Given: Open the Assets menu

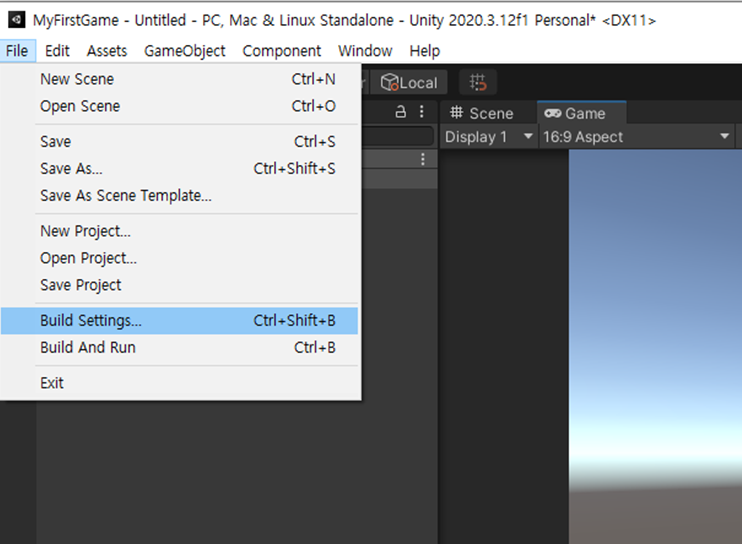Looking at the screenshot, I should coord(107,51).
